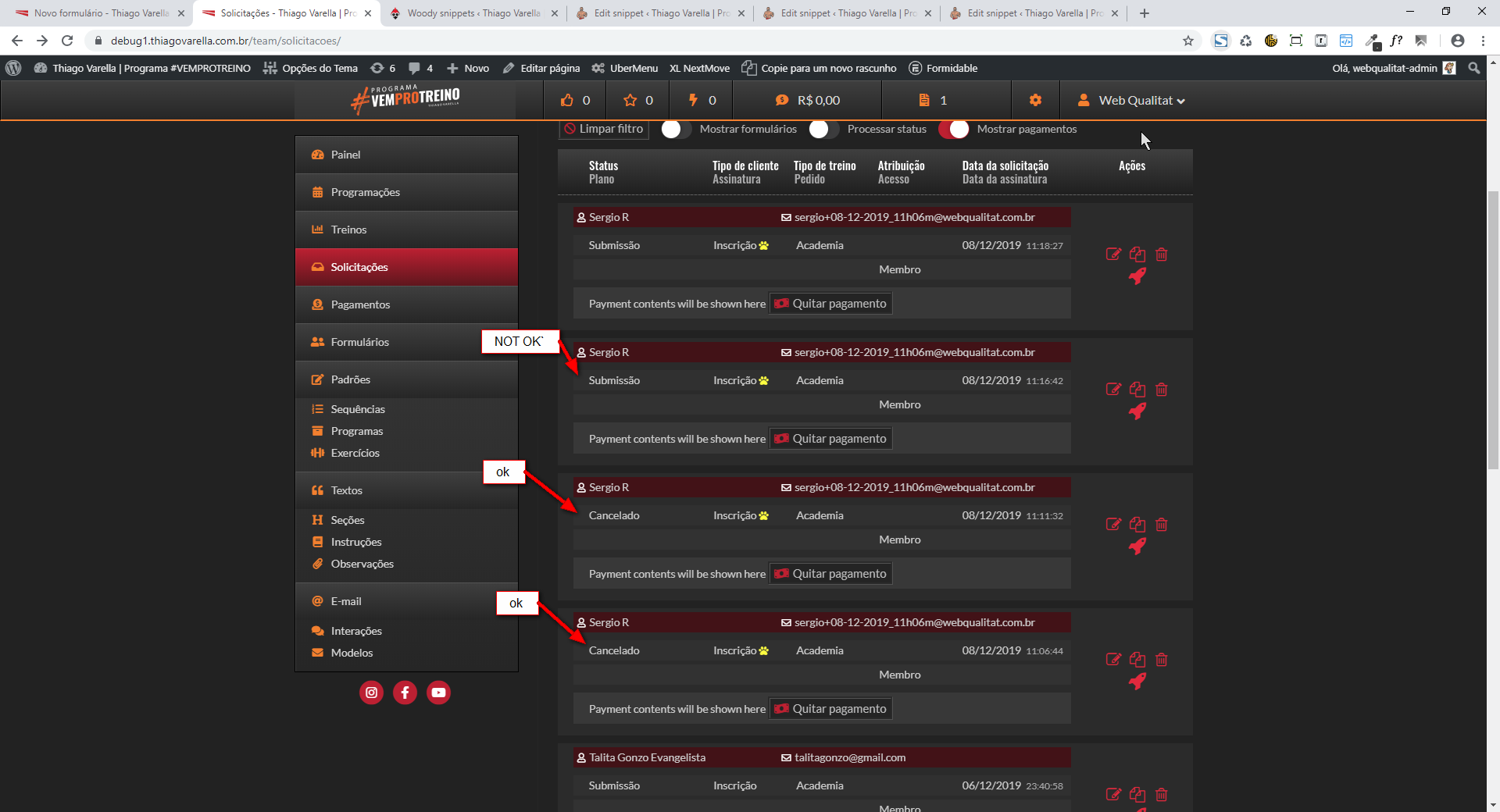Duplicate the 11:11:32 cancelled request
1500x812 pixels.
1137,524
